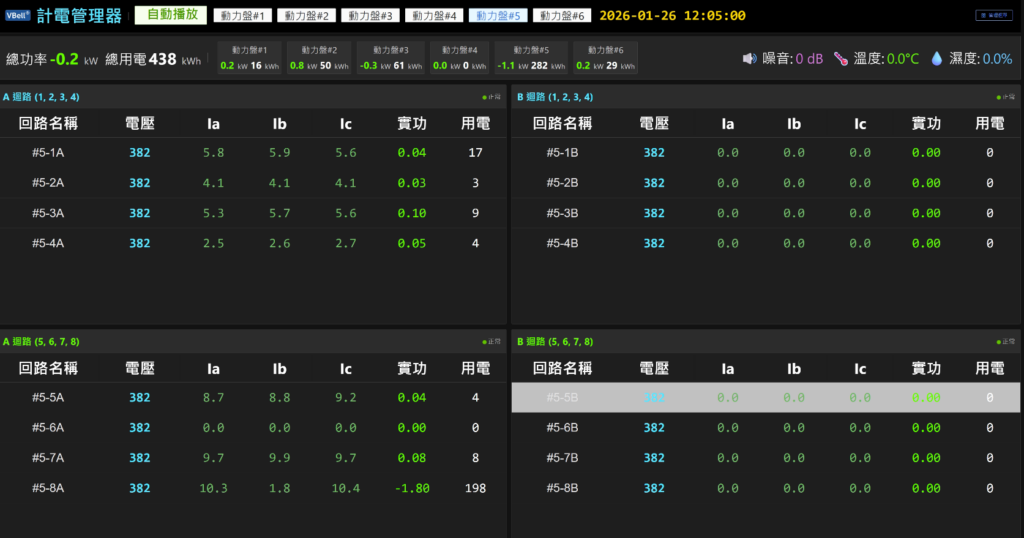The height and width of the screenshot is (538, 1024).
Task: Click the 實功 column header in A 迴路 (1, 2, 3, 4)
Action: click(x=411, y=124)
